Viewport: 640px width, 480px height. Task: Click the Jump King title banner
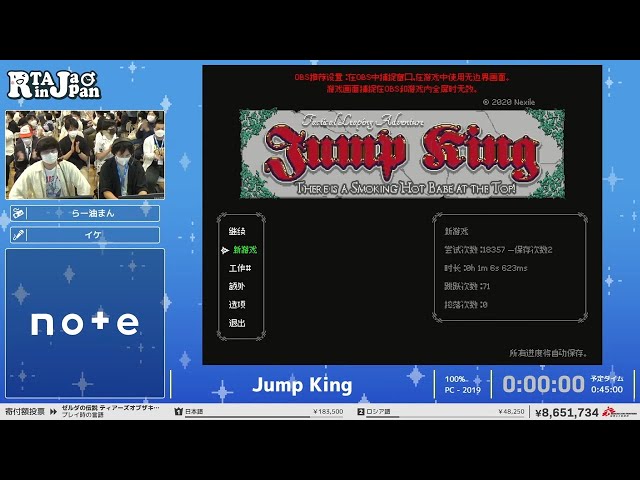[x=402, y=153]
